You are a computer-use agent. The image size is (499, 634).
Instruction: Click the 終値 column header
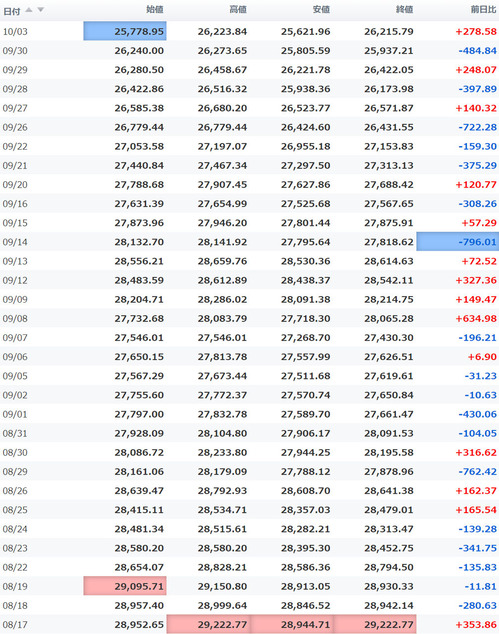(405, 10)
